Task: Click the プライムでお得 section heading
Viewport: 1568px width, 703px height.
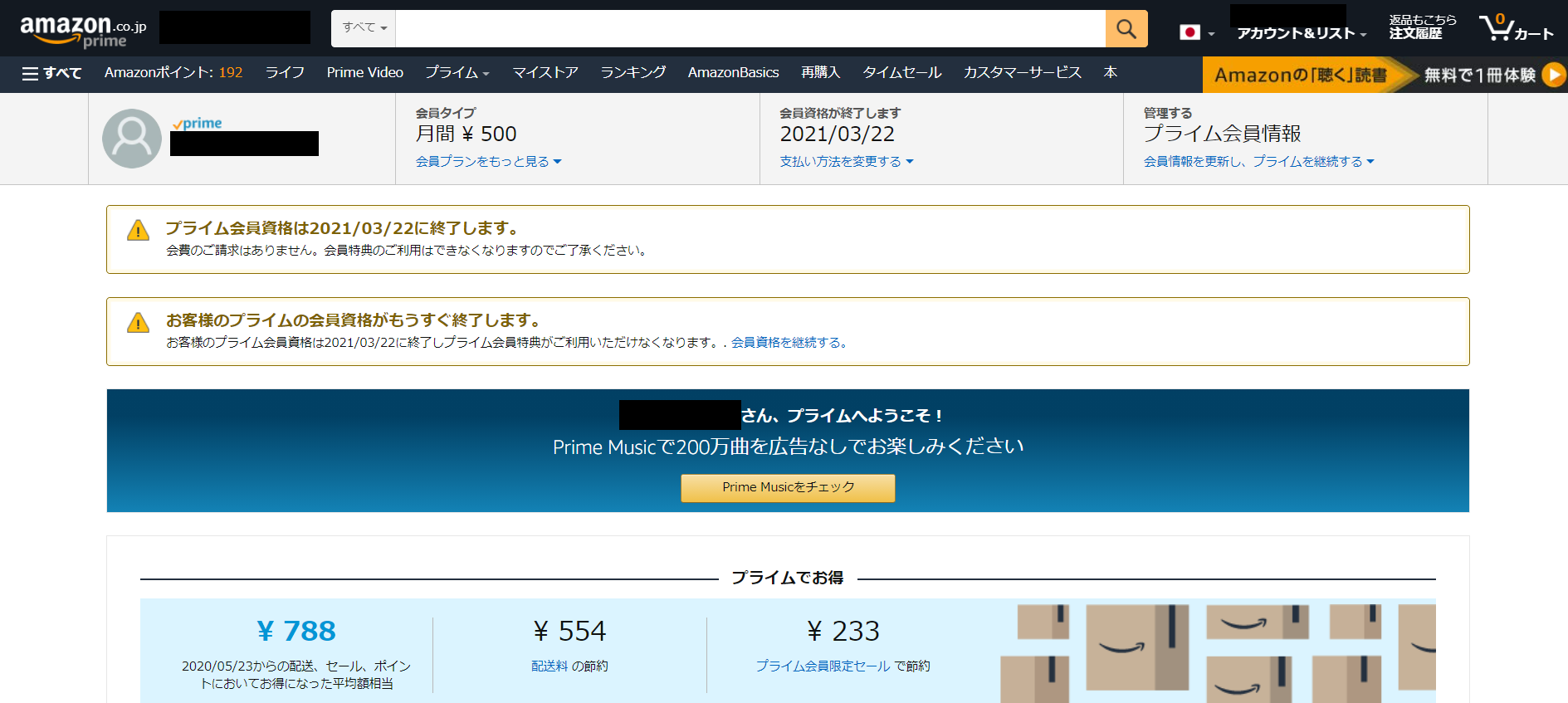Action: point(788,578)
